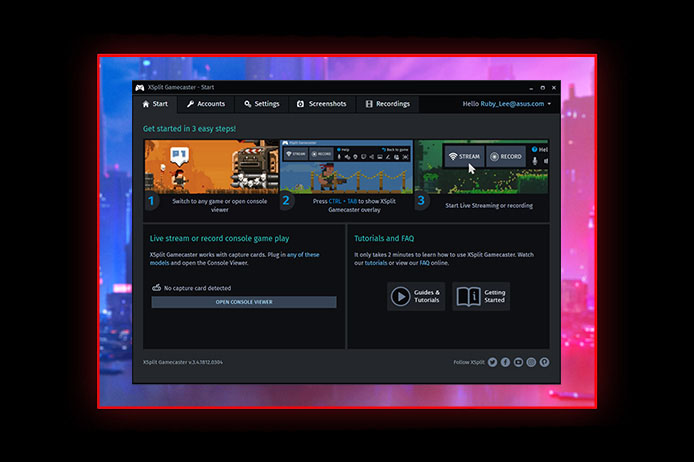Click the XSplit Gamecaster version number text
Screen dimensions: 694x462
[183, 362]
